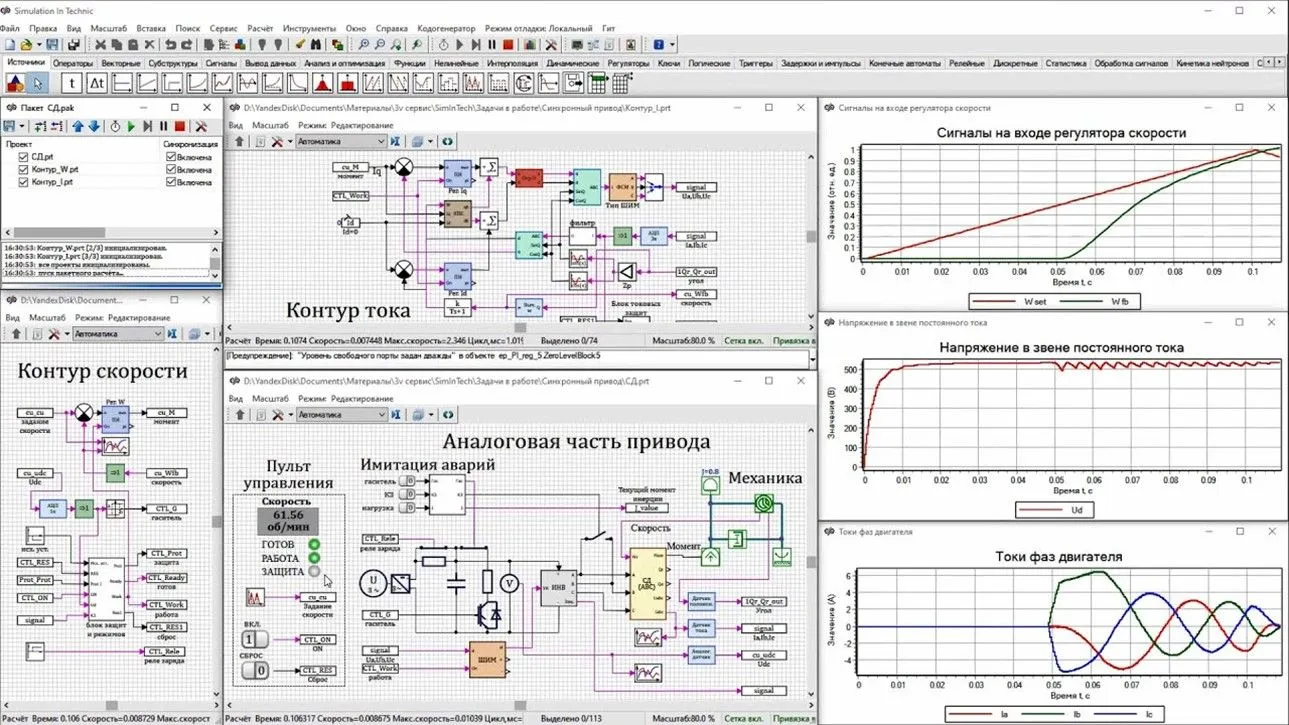Click the CTL_ON block in the control panel
Viewport: 1289px width, 725px height.
(319, 641)
